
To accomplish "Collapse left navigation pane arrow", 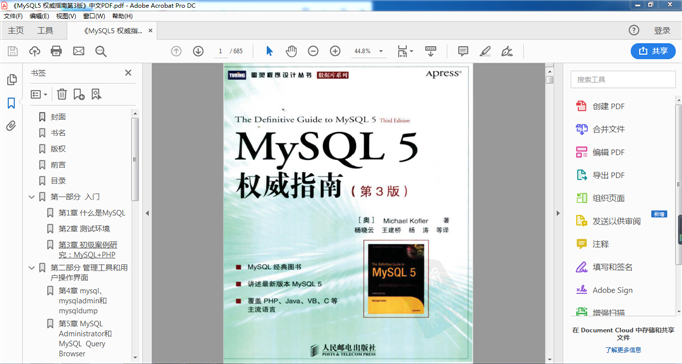I will [147, 213].
